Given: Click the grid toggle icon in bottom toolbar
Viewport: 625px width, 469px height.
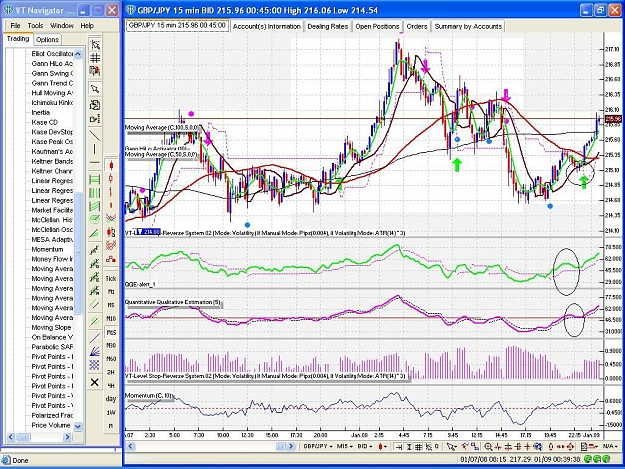Looking at the screenshot, I should point(419,447).
